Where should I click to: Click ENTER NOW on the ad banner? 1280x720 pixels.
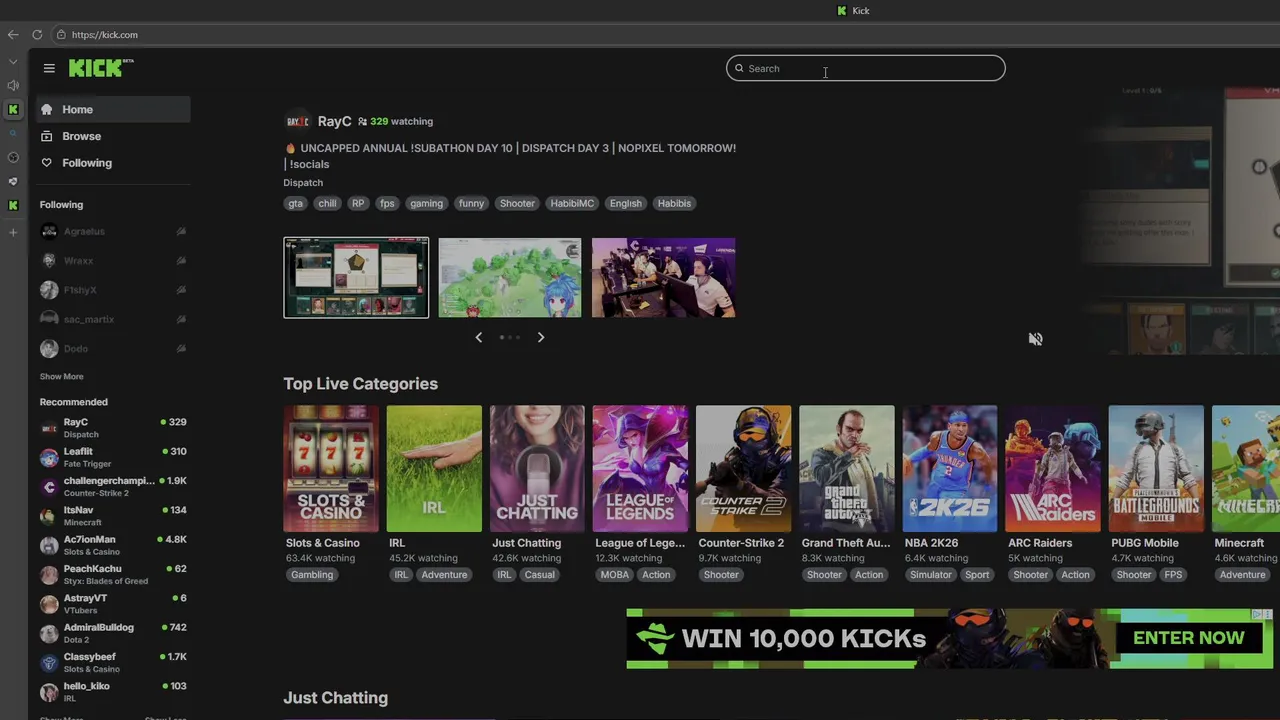point(1189,638)
